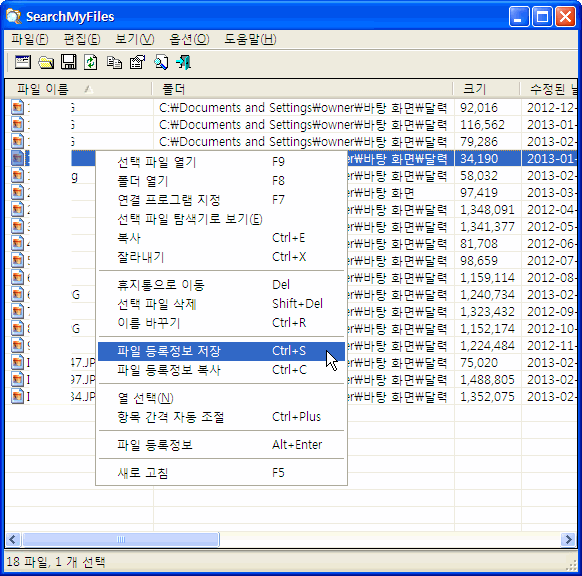Click file icon in 1,240,734 size row
Viewport: 582px width, 576px height.
pos(17,295)
